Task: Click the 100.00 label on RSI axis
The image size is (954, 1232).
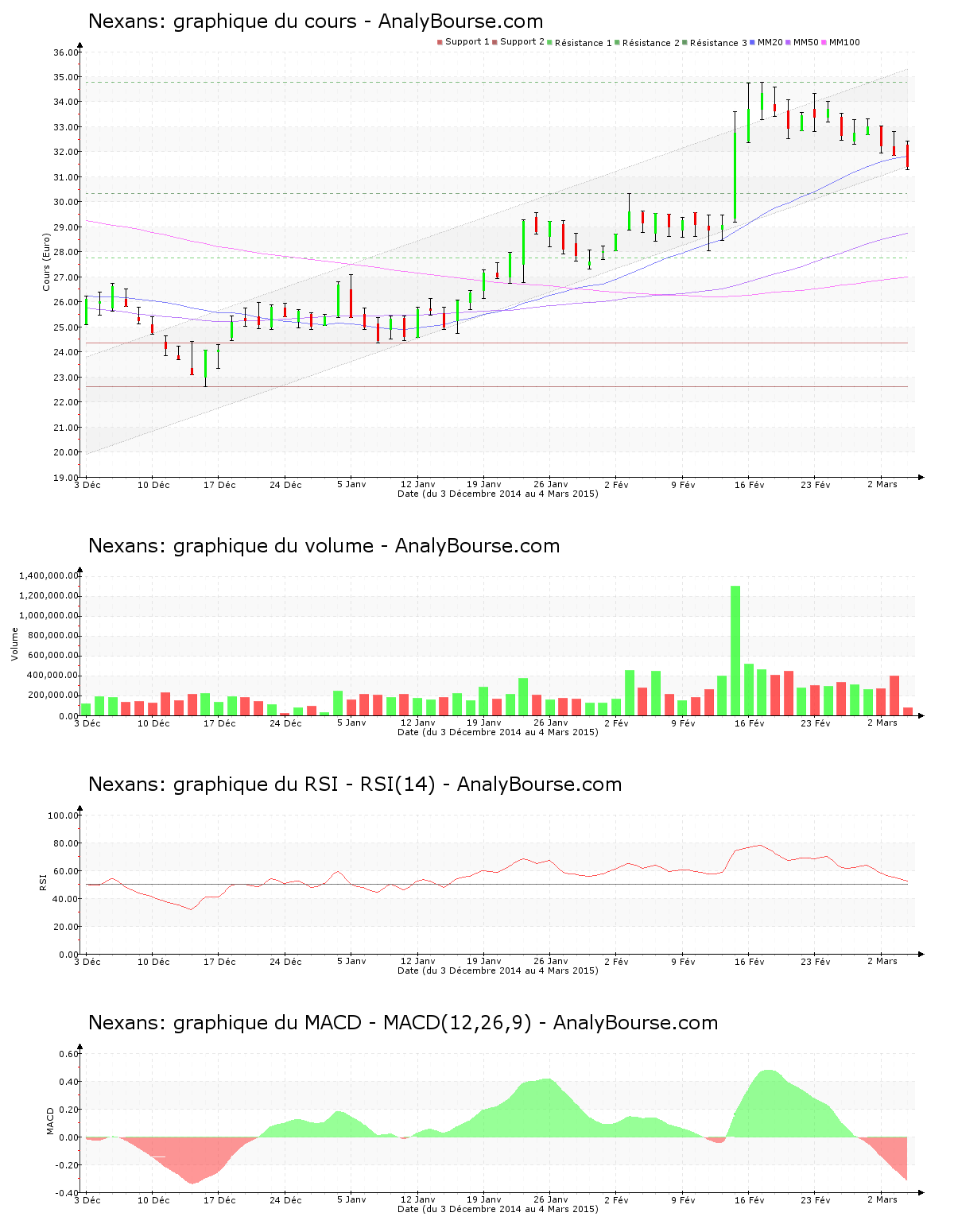Action: pyautogui.click(x=63, y=816)
